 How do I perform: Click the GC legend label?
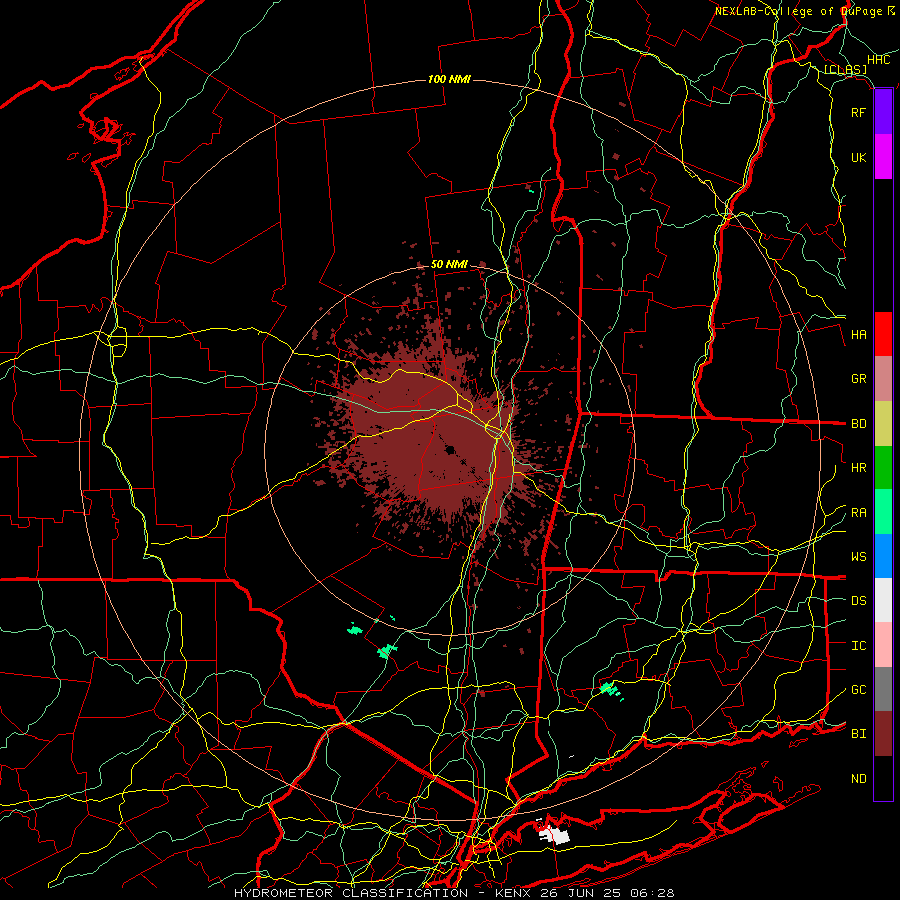(858, 690)
